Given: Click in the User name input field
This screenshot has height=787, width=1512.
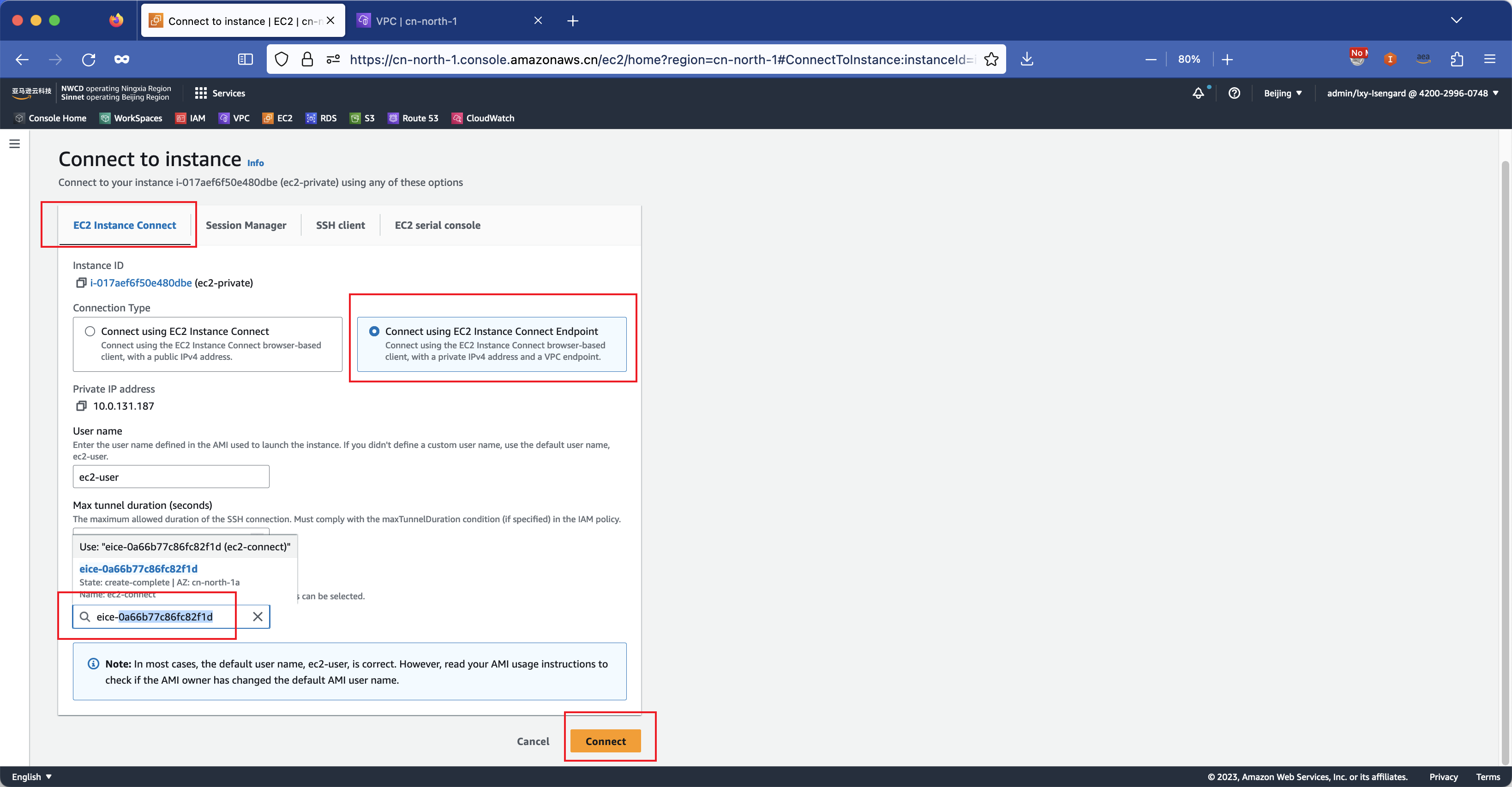Looking at the screenshot, I should point(170,476).
